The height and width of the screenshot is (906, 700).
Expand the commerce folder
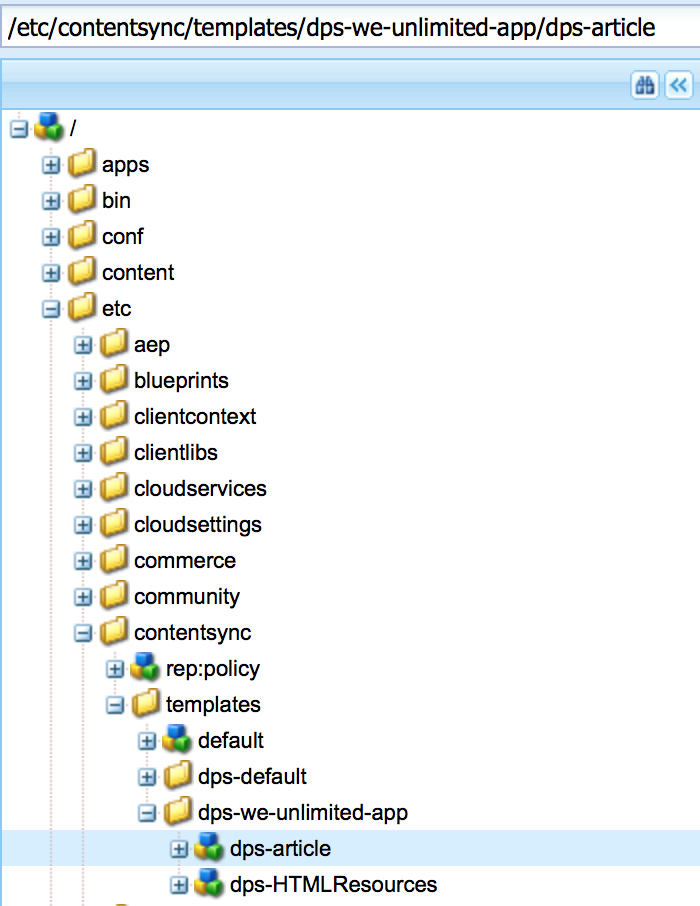click(83, 561)
